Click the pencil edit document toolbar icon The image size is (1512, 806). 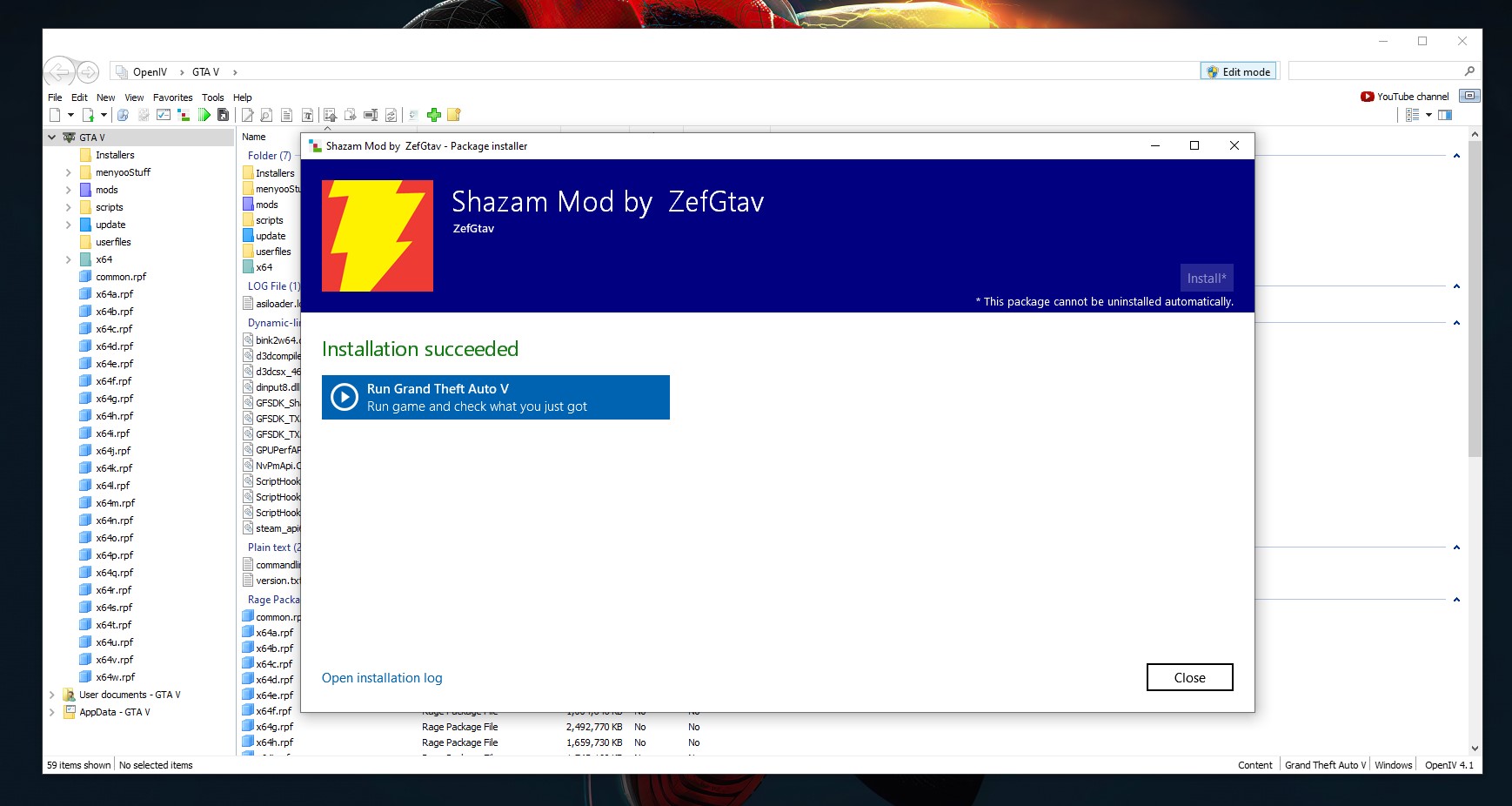point(248,115)
